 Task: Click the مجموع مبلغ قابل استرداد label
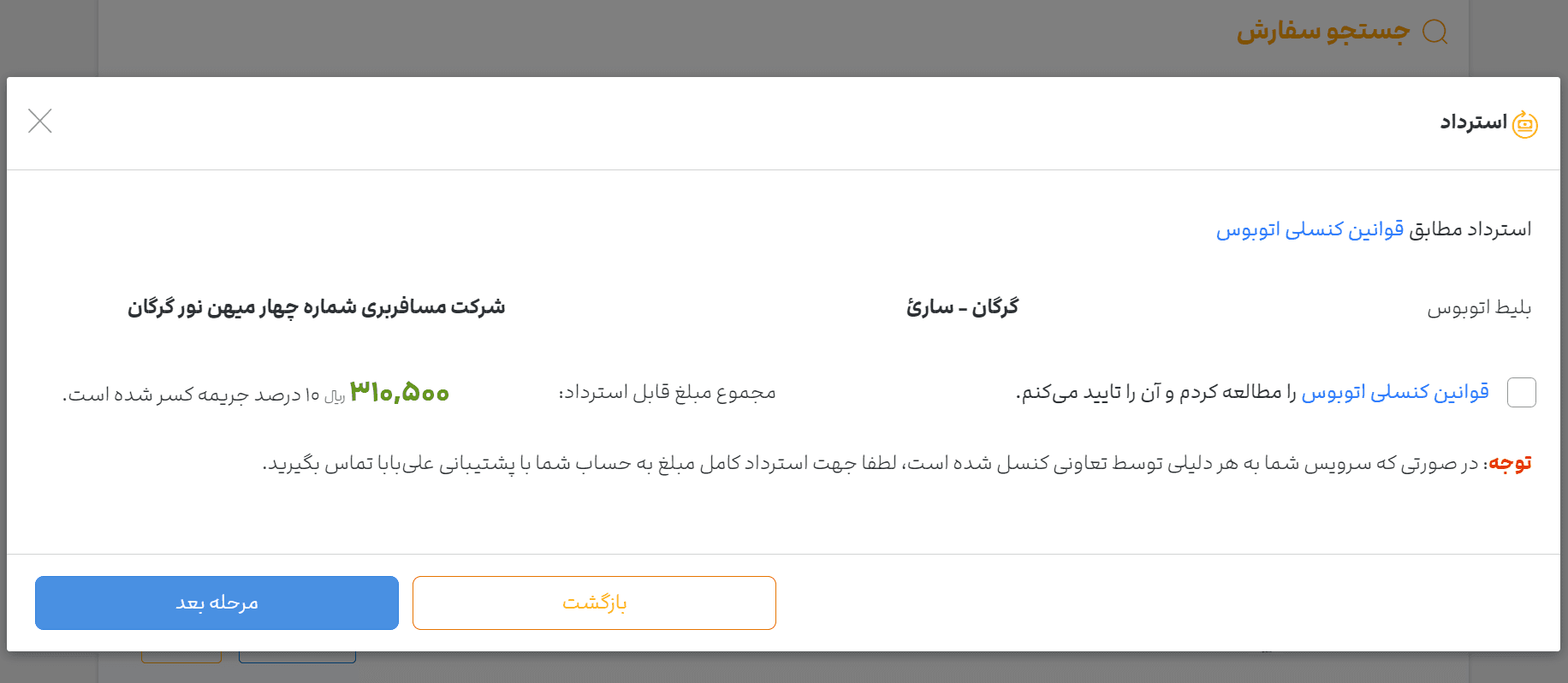[x=667, y=392]
